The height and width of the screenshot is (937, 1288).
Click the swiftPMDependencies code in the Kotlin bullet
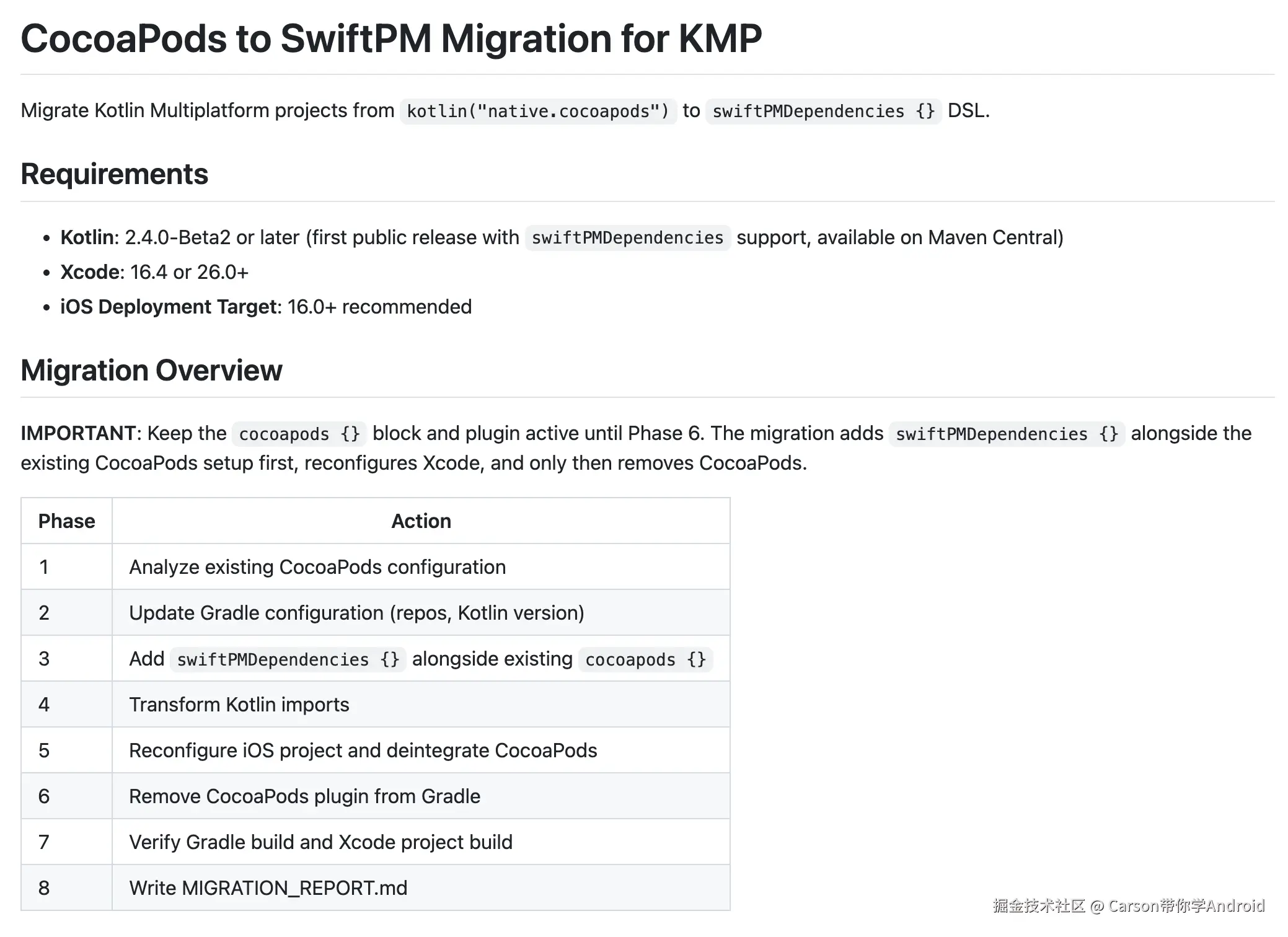point(627,237)
